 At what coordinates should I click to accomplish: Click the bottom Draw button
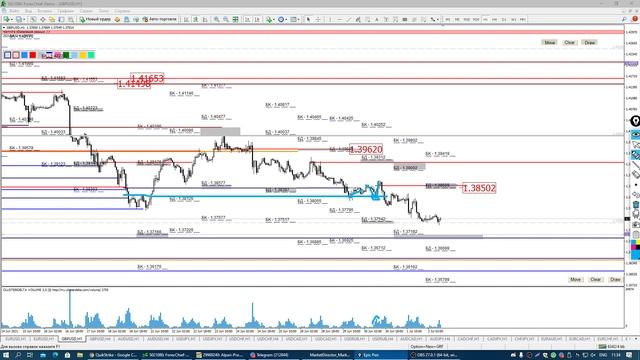(615, 280)
